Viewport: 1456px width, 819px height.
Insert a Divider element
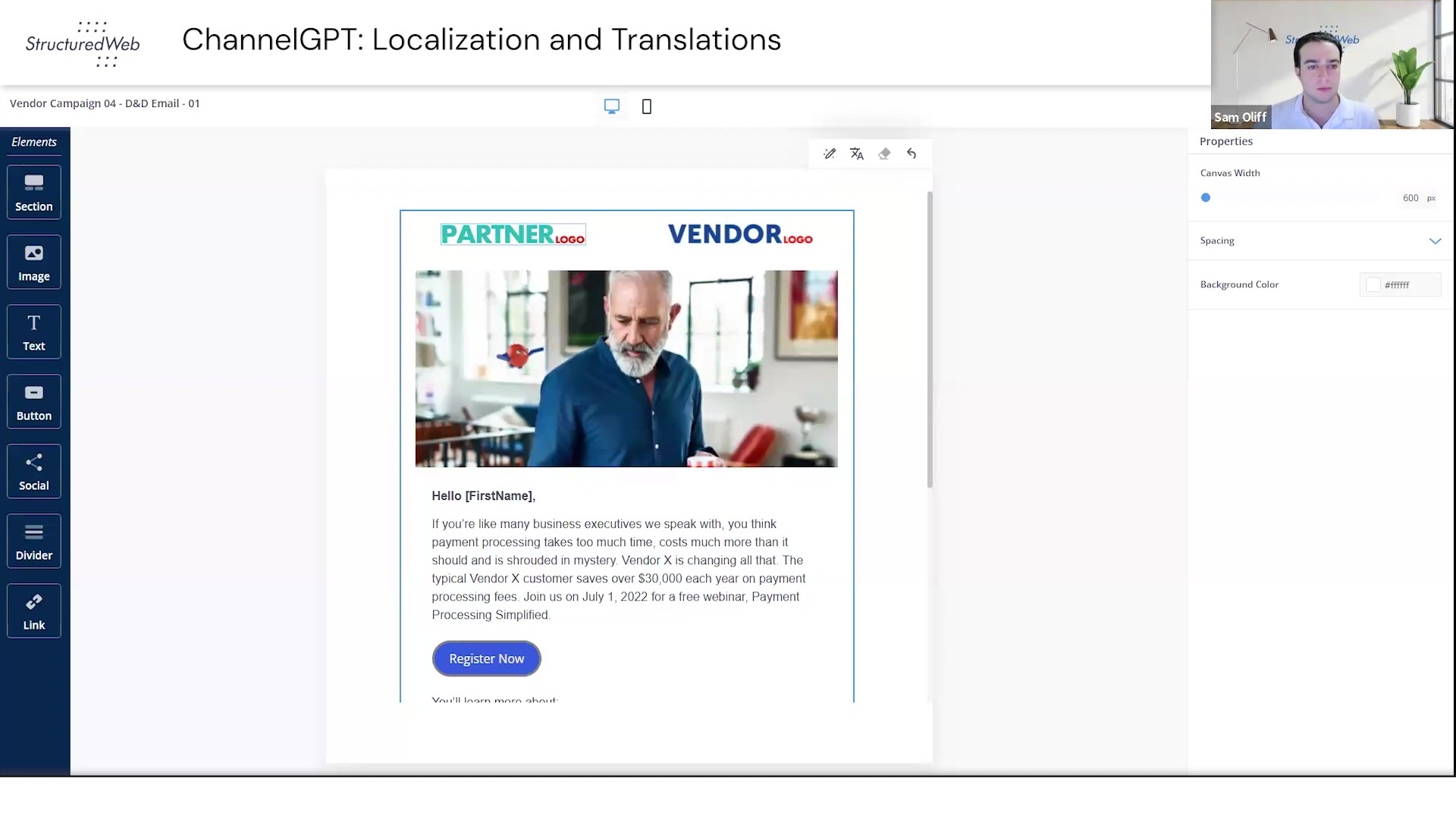point(34,541)
